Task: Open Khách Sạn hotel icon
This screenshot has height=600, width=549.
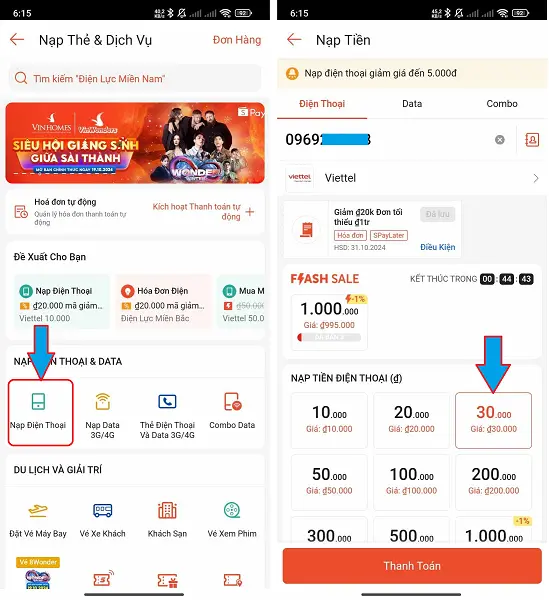Action: coord(167,510)
